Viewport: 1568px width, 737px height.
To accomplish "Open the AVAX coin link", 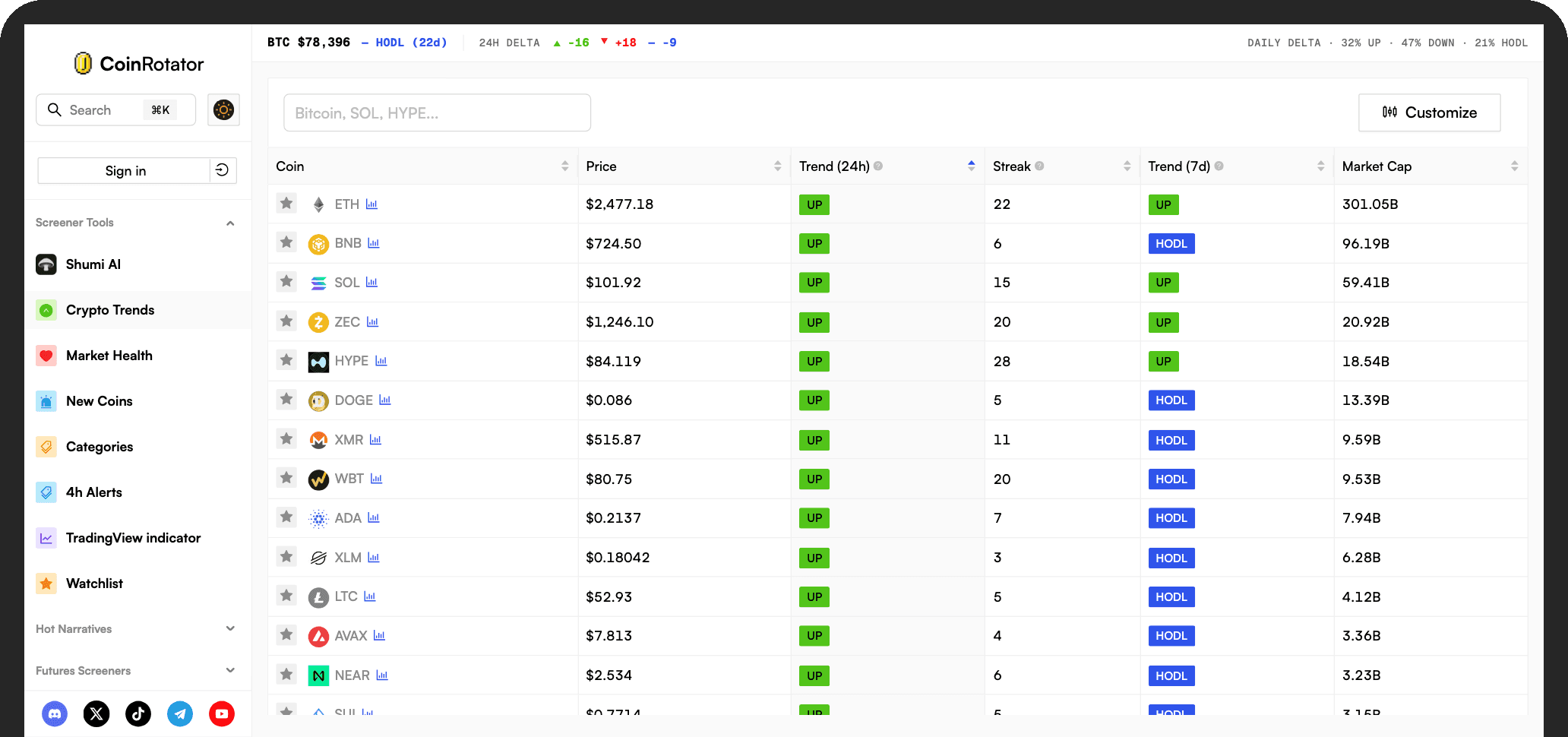I will tap(350, 636).
